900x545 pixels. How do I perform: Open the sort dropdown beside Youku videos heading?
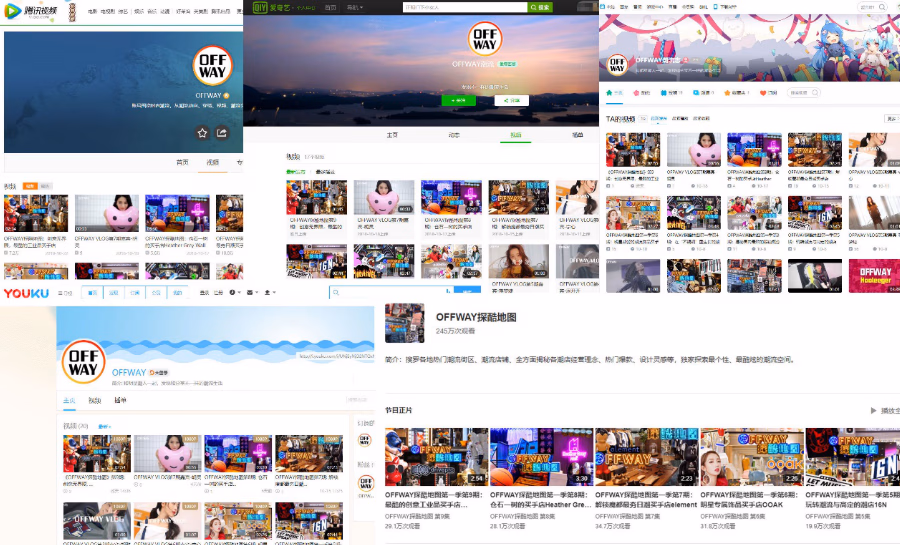104,426
